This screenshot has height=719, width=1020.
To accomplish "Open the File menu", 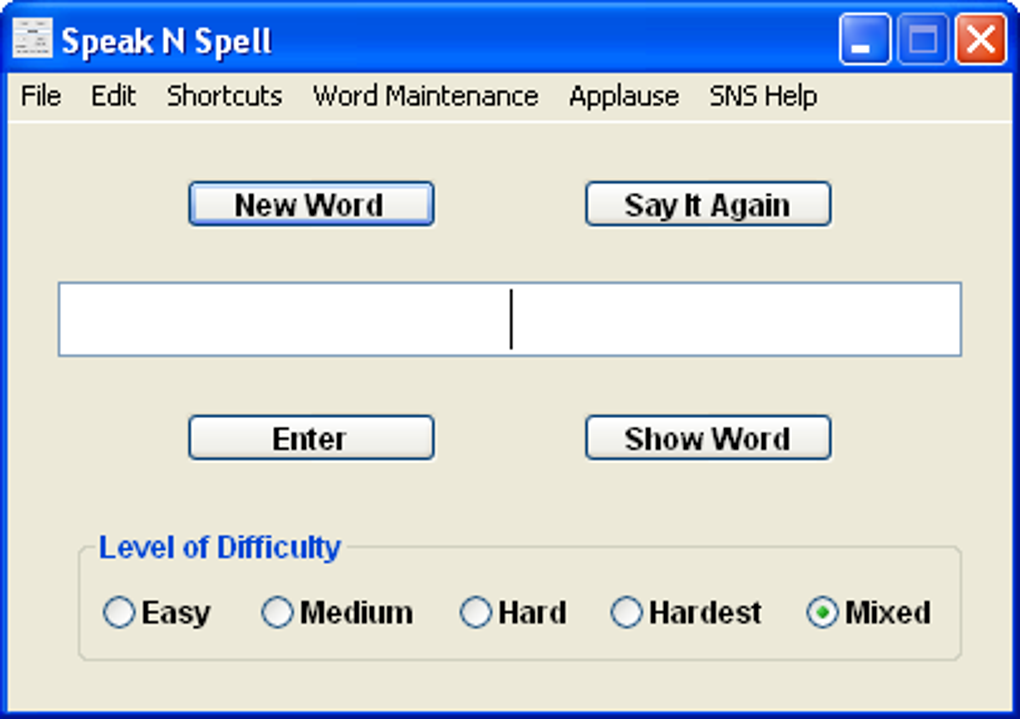I will 41,96.
